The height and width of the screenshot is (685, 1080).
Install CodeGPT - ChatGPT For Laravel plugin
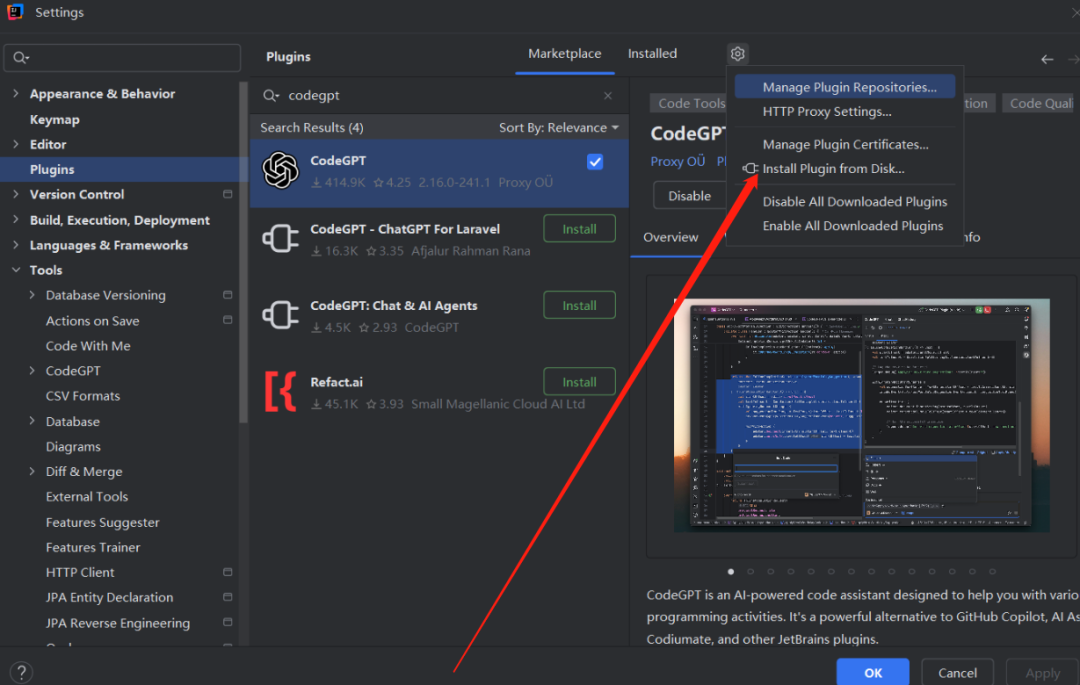click(x=579, y=229)
